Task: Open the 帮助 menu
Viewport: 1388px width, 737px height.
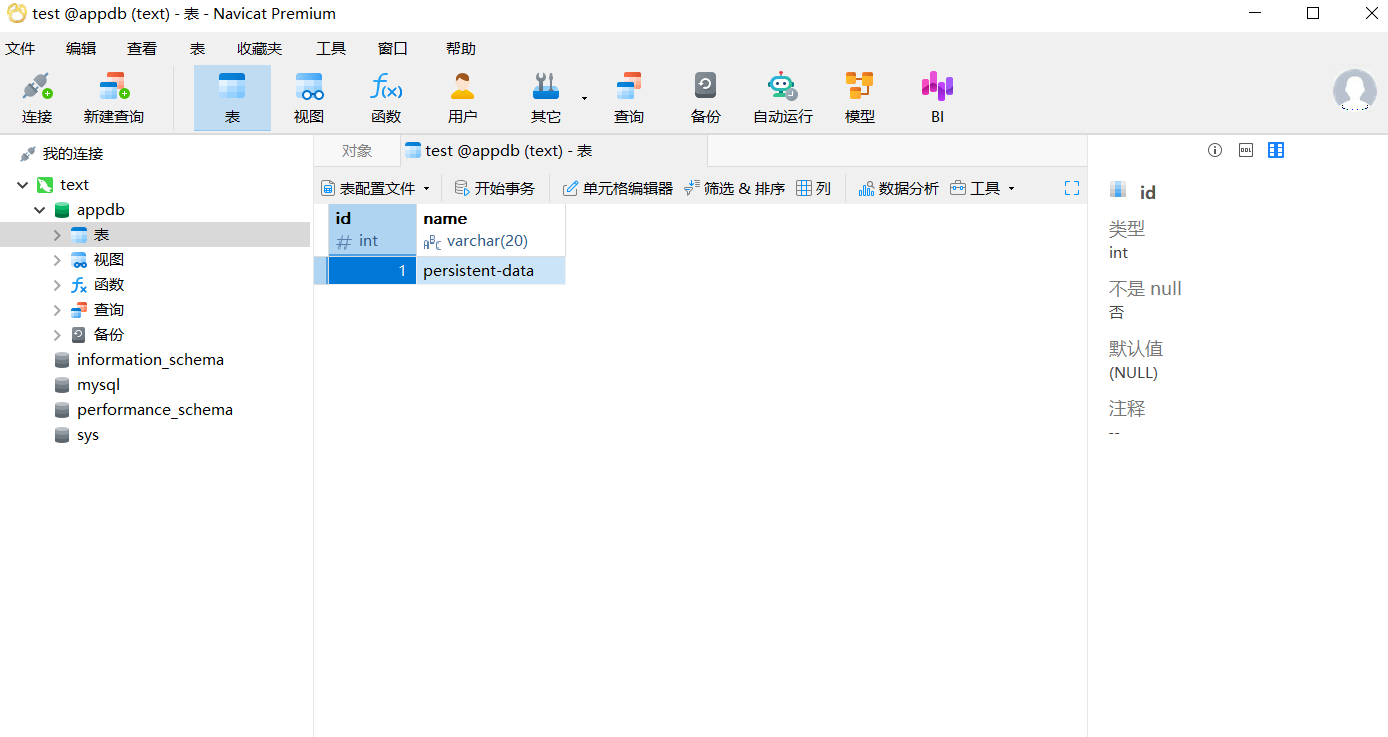Action: pos(461,48)
